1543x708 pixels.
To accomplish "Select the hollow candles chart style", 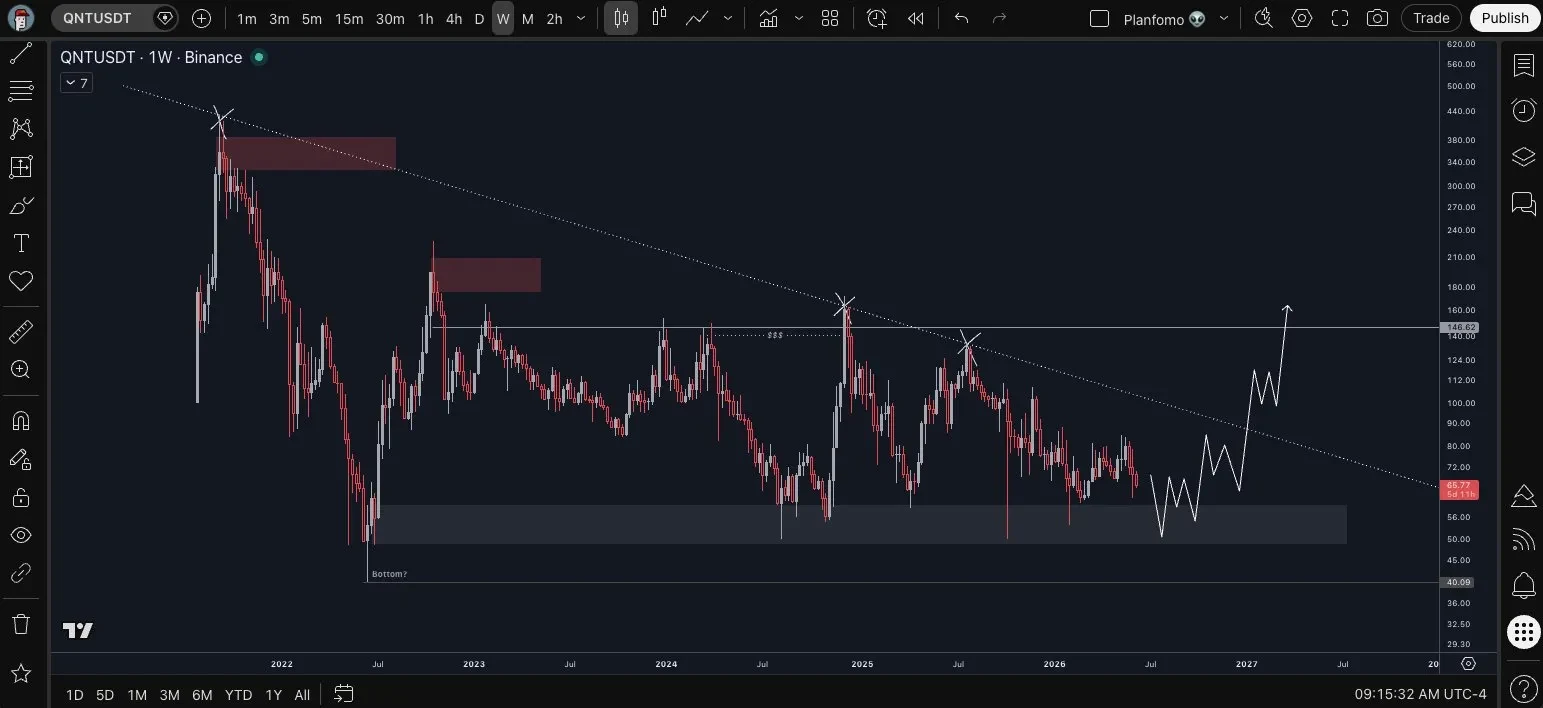I will (659, 18).
